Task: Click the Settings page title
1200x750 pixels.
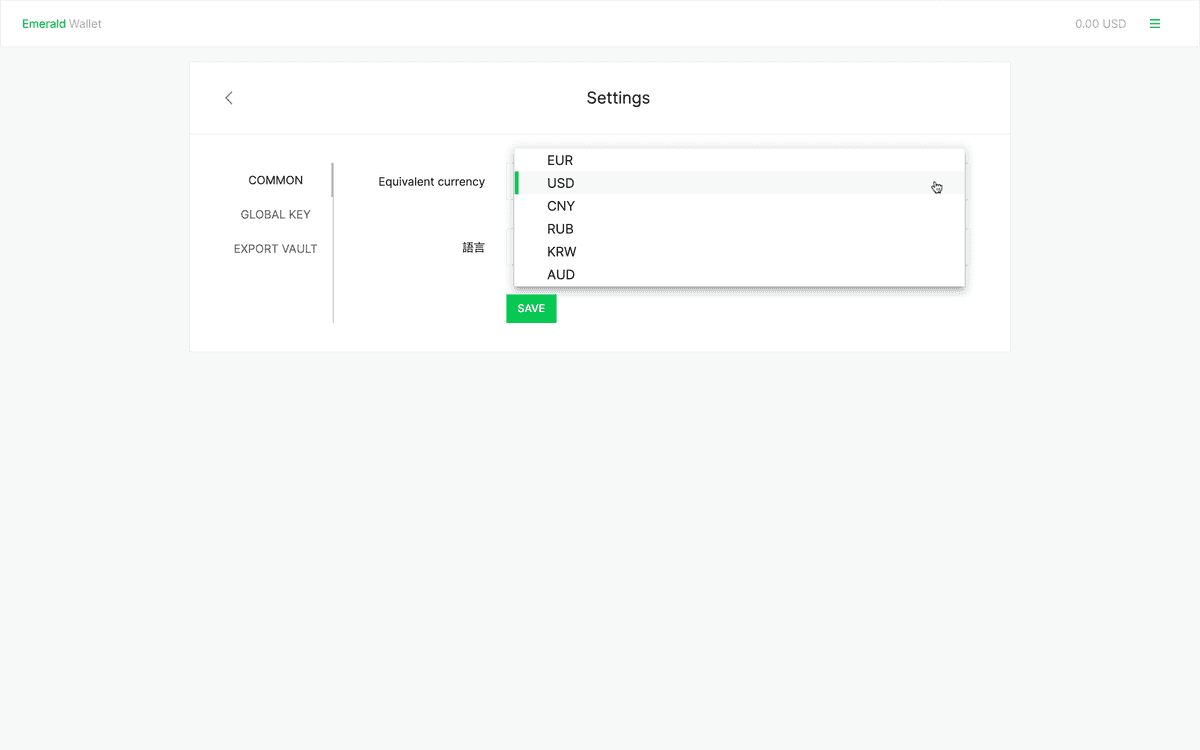Action: (x=618, y=97)
